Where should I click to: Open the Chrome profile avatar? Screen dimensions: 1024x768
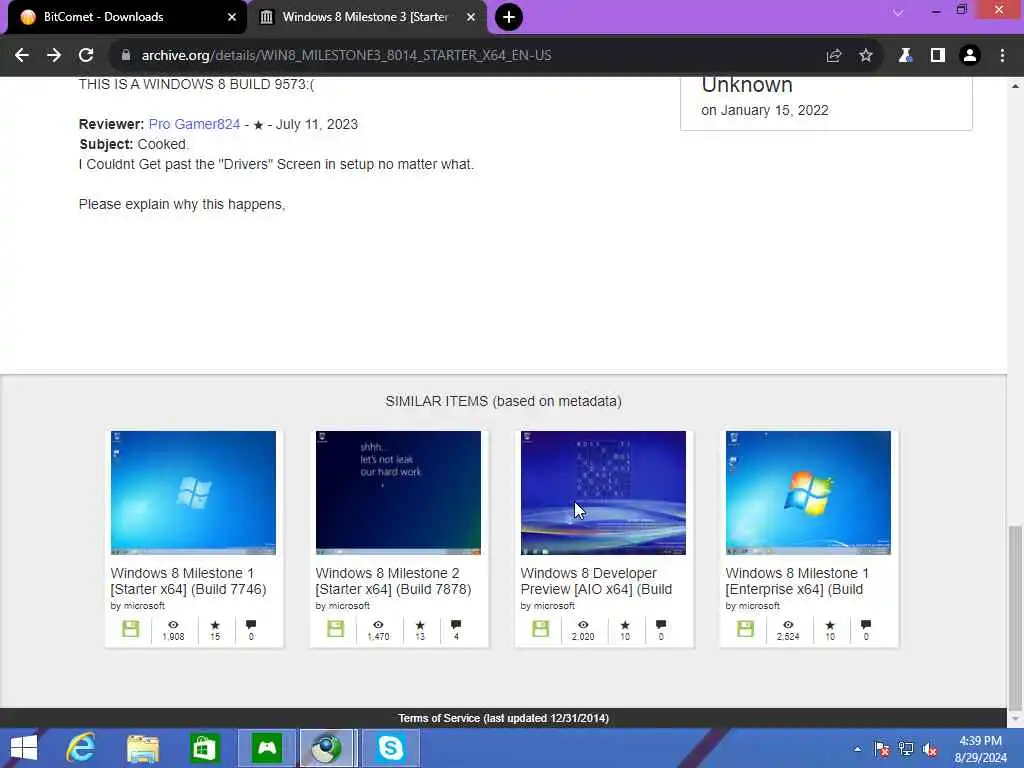tap(970, 56)
